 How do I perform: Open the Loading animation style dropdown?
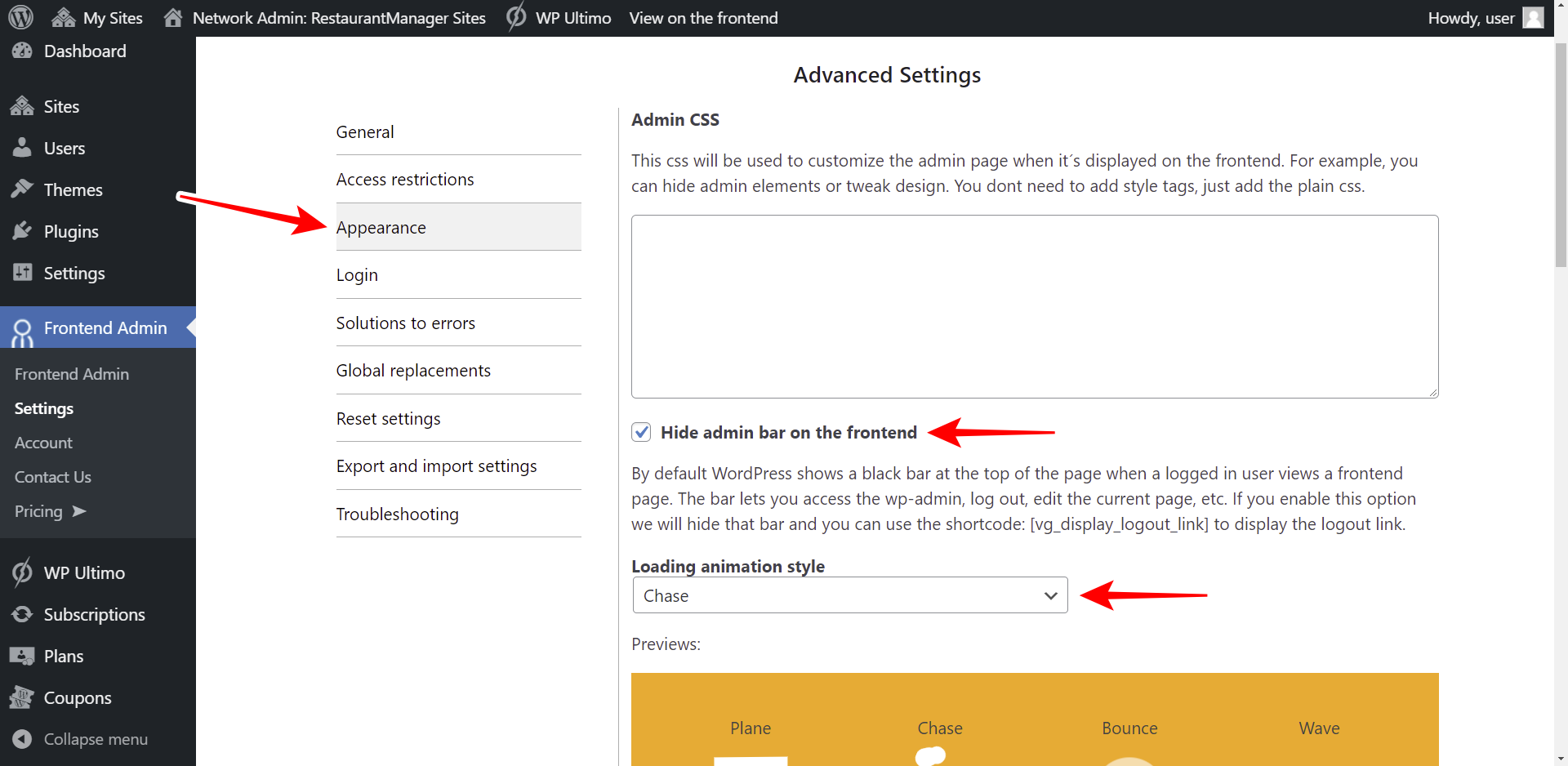[849, 595]
